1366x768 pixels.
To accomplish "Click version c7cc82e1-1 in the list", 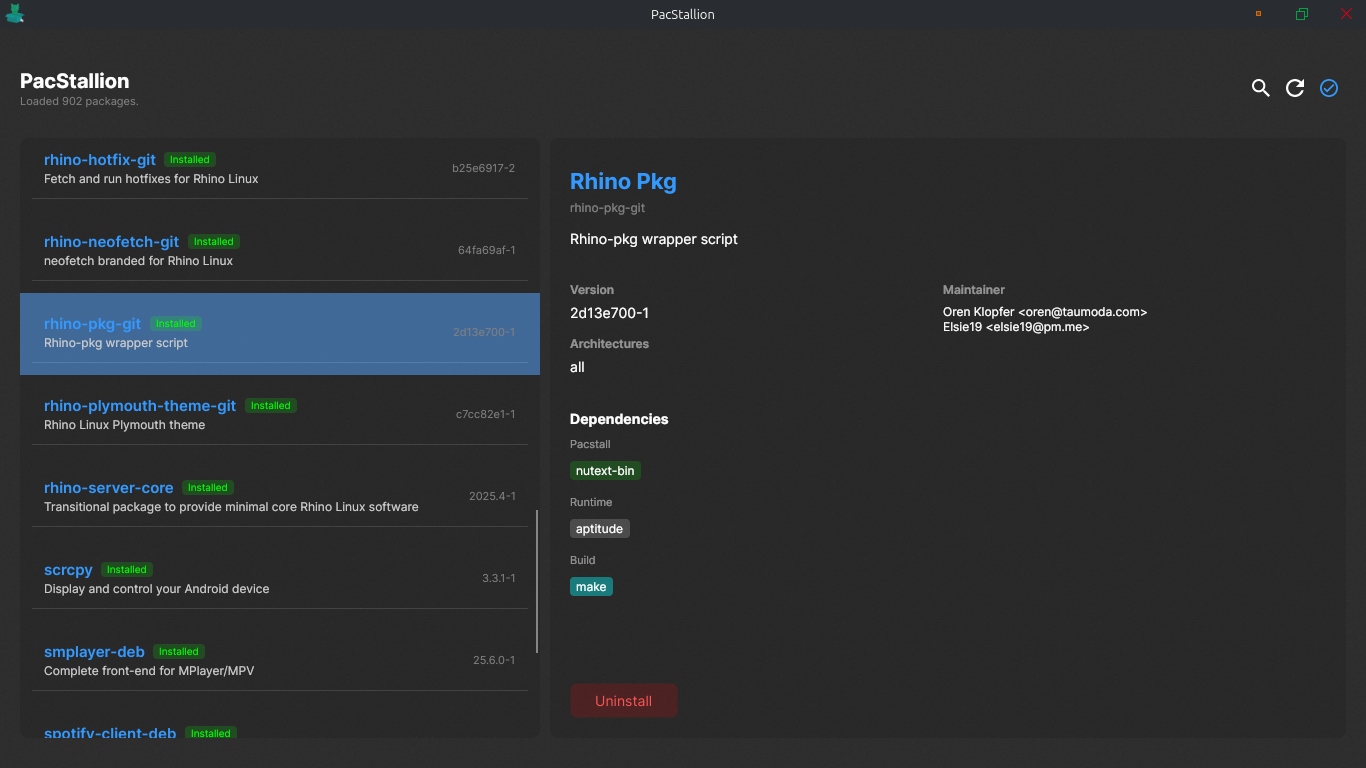I will [486, 414].
